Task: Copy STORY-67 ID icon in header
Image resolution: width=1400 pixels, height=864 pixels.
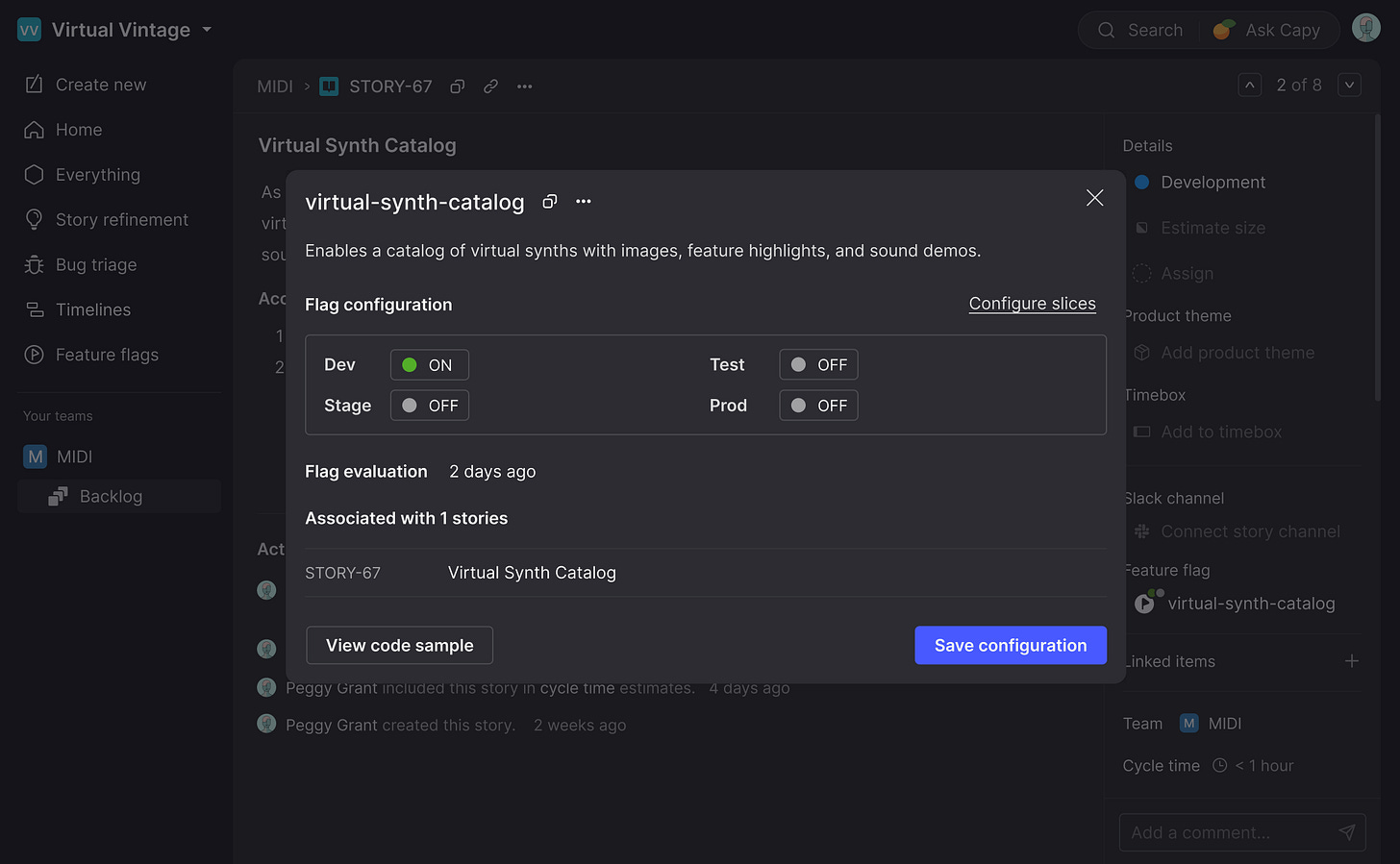Action: pyautogui.click(x=458, y=86)
